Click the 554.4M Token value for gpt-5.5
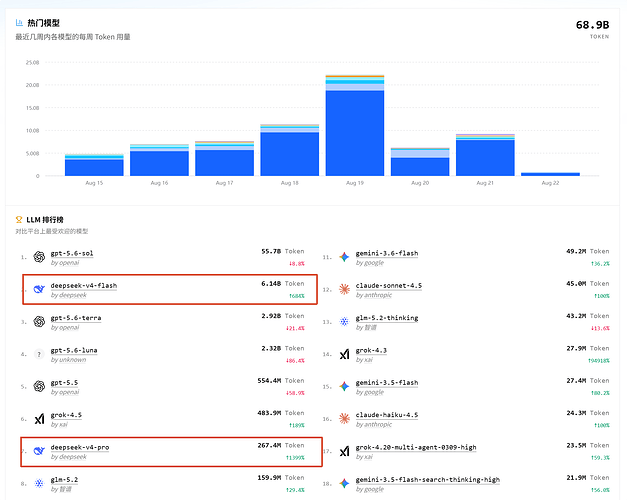 coord(281,381)
